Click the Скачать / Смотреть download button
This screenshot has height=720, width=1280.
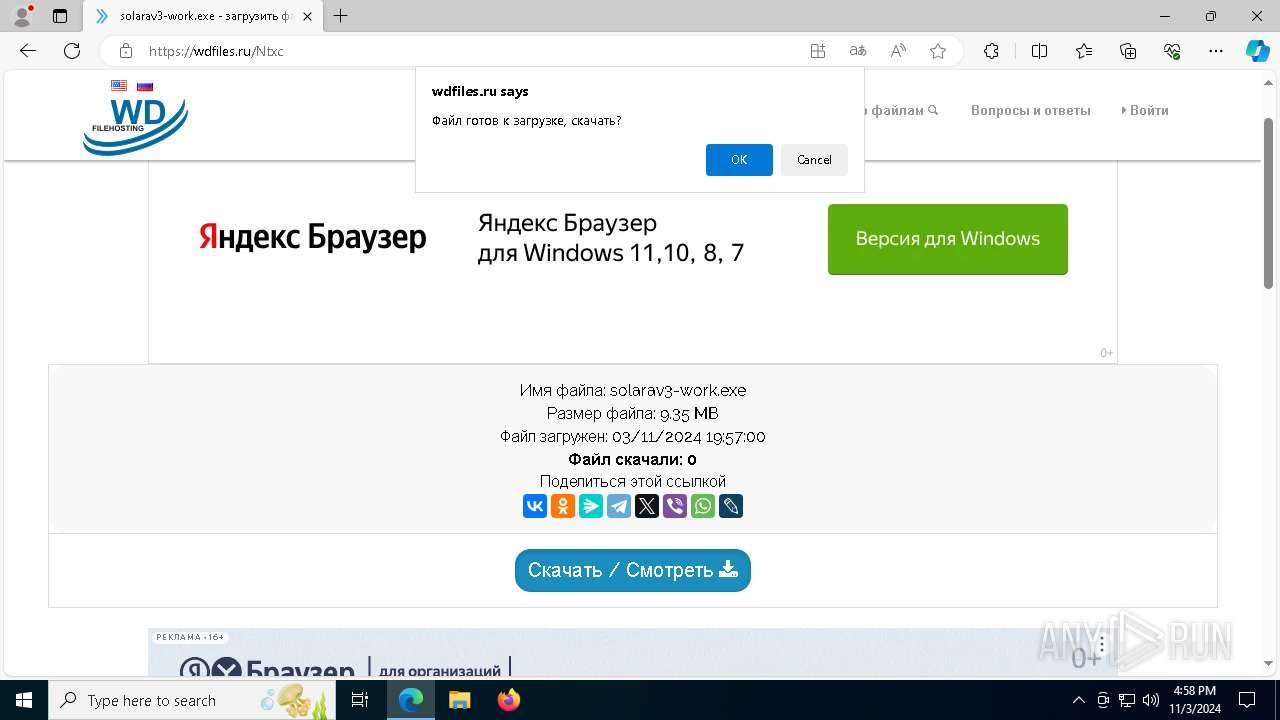[x=633, y=570]
